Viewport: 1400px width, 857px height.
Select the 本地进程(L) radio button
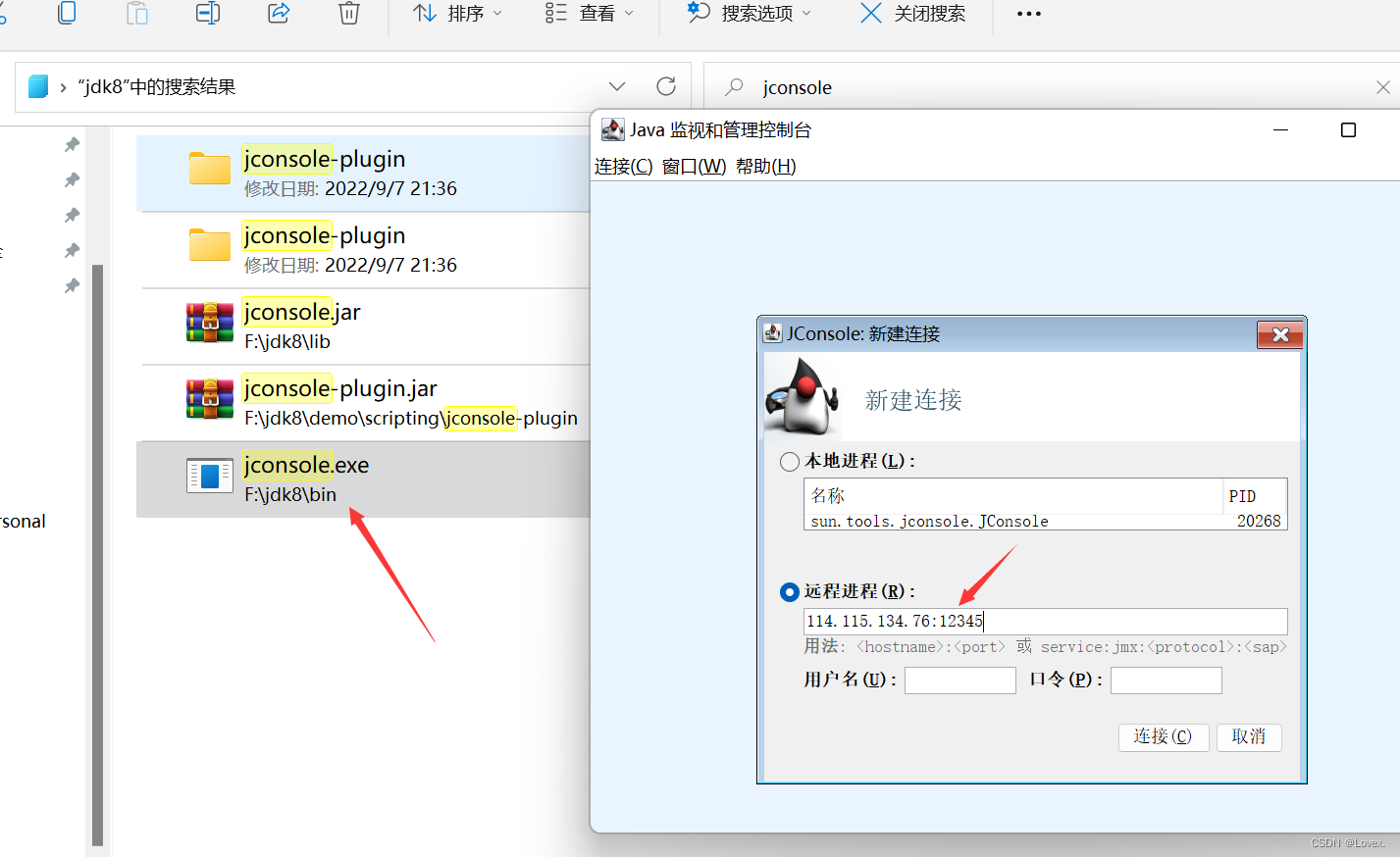pos(789,461)
